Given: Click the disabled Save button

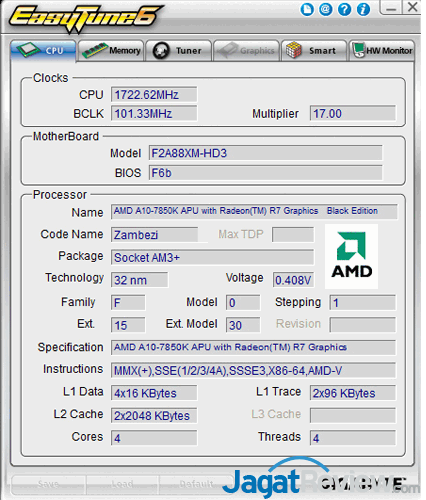Looking at the screenshot, I should coord(49,484).
